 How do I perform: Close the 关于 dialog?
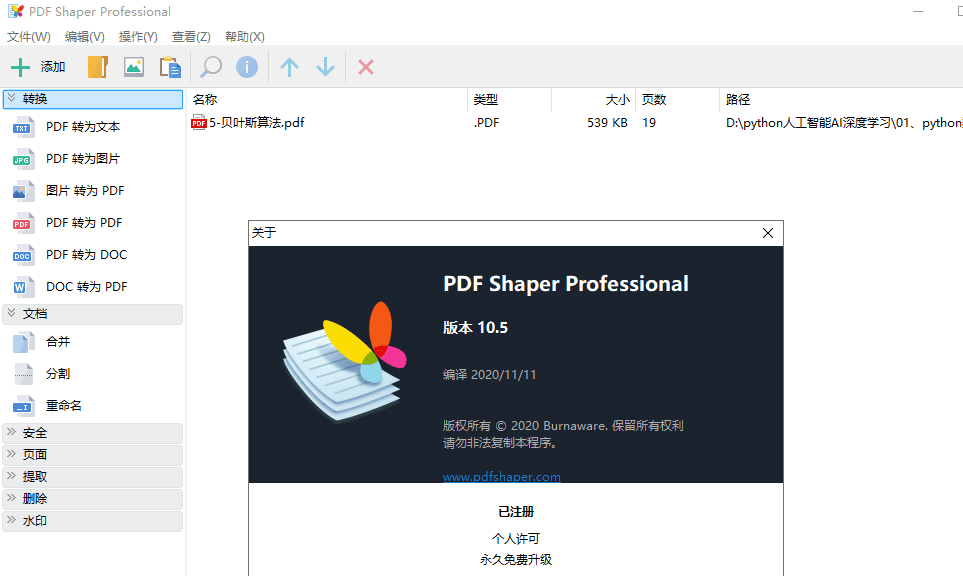pyautogui.click(x=768, y=233)
